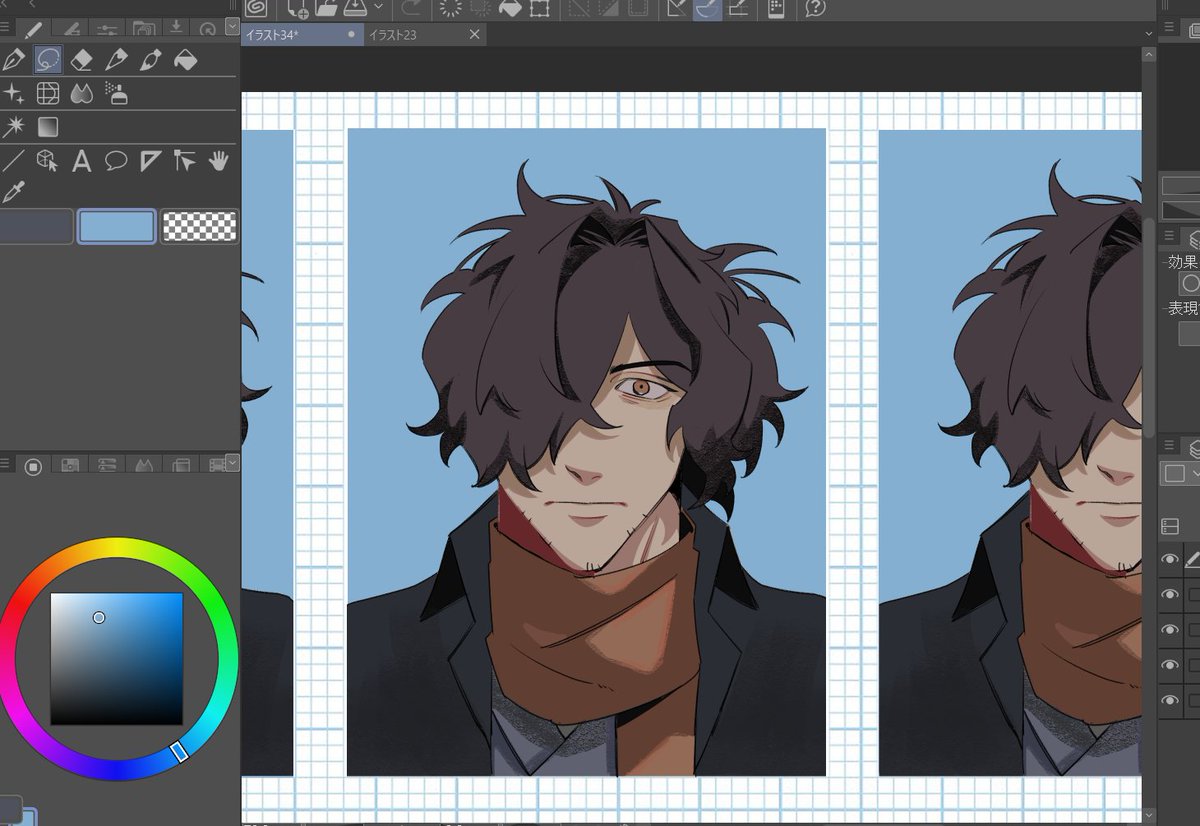This screenshot has height=826, width=1200.
Task: Open the layer property panel hamburger menu
Action: coord(1169,236)
